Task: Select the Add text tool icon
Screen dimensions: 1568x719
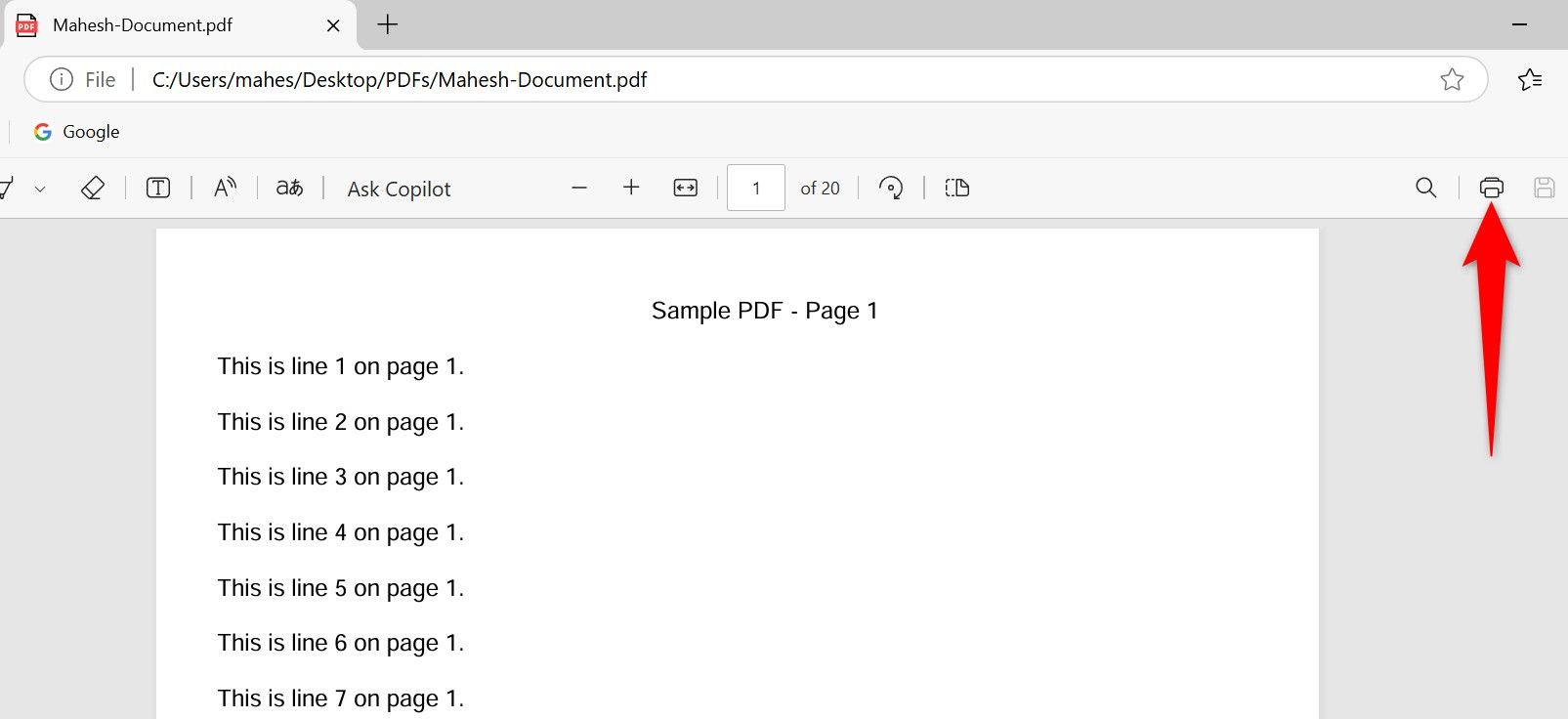Action: (157, 188)
